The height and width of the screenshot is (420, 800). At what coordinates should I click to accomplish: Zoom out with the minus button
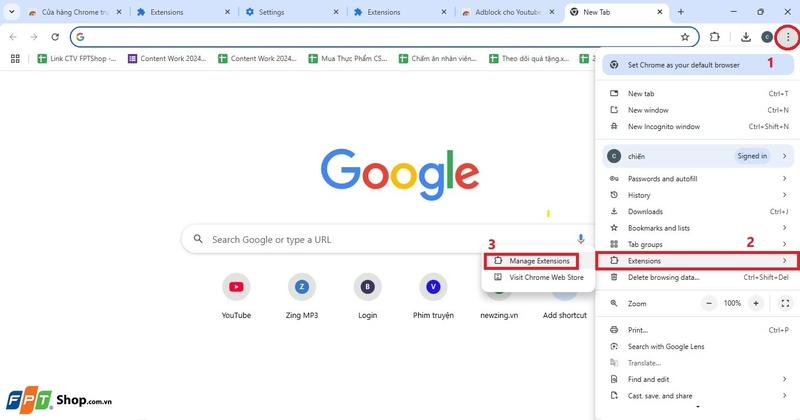coord(709,303)
